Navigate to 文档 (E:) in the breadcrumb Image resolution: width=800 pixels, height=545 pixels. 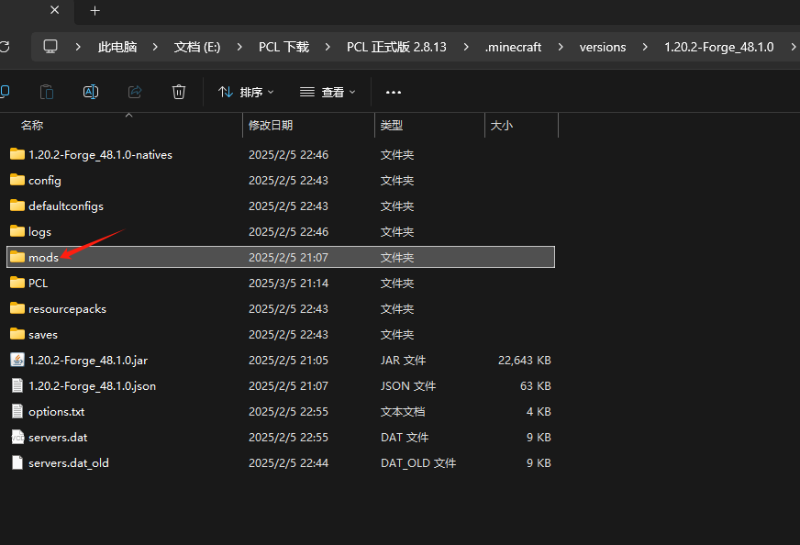click(197, 47)
